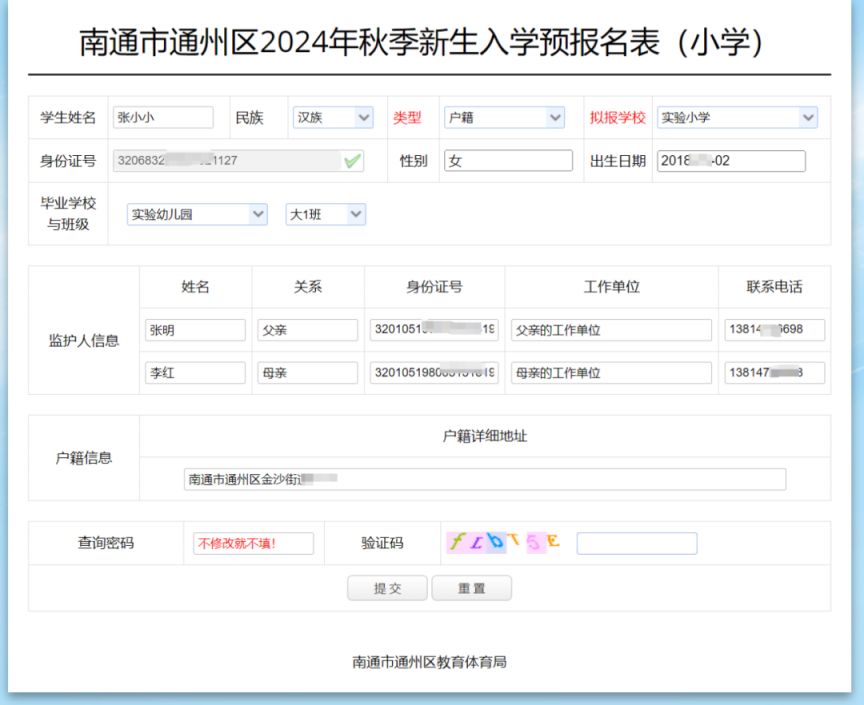Click the 出生日期 input field
The width and height of the screenshot is (864, 705).
(731, 160)
